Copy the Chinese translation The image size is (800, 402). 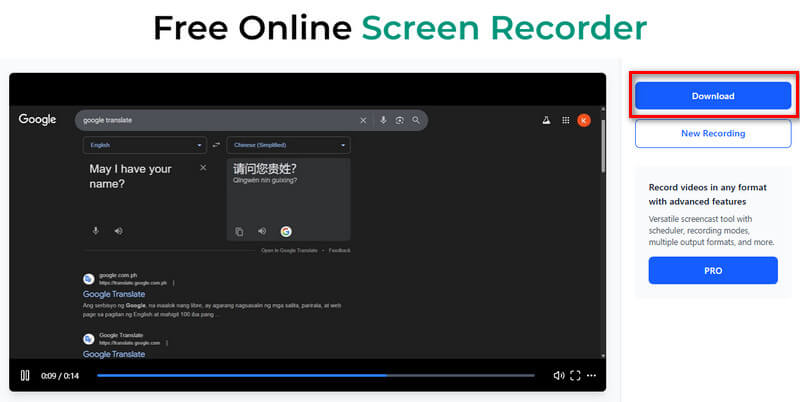pos(239,232)
